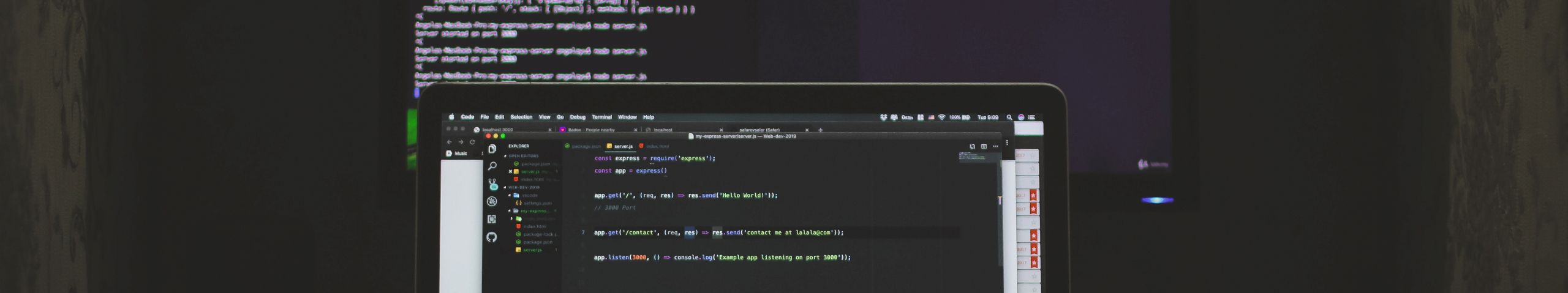Screen dimensions: 1568x293
Task: Open the Source Control view
Action: point(493,184)
